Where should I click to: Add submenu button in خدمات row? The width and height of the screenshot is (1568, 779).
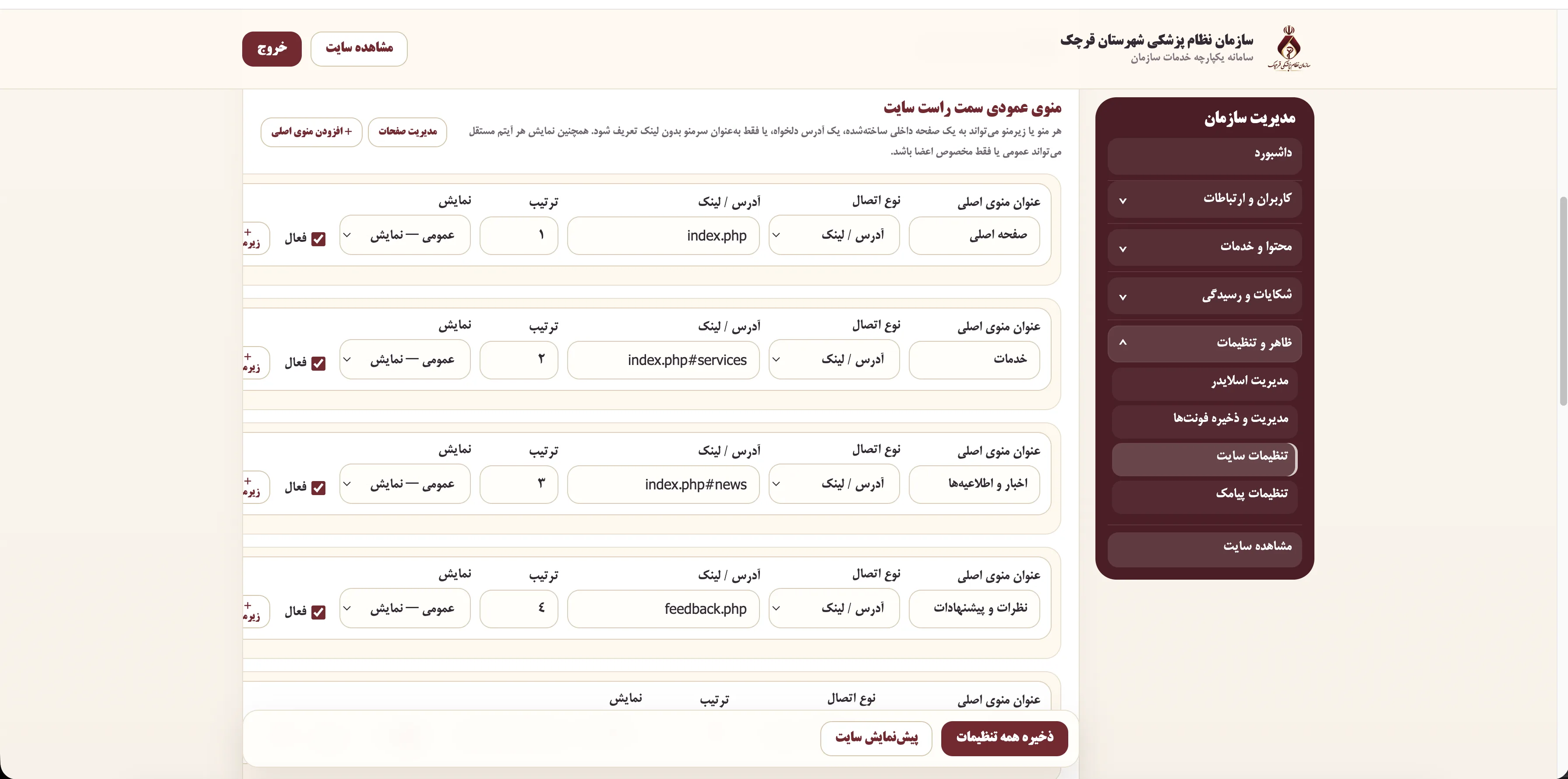coord(256,362)
